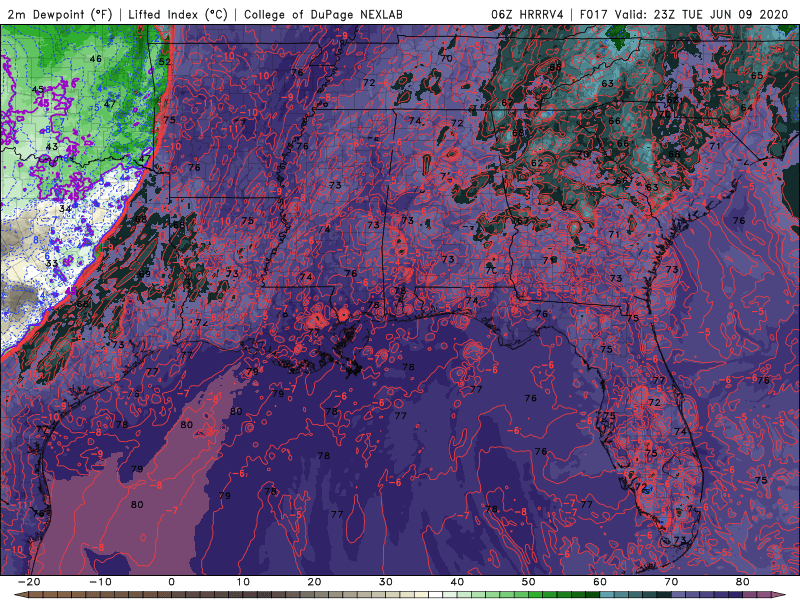Click the 20 label on the color scale
This screenshot has width=800, height=600.
click(314, 582)
